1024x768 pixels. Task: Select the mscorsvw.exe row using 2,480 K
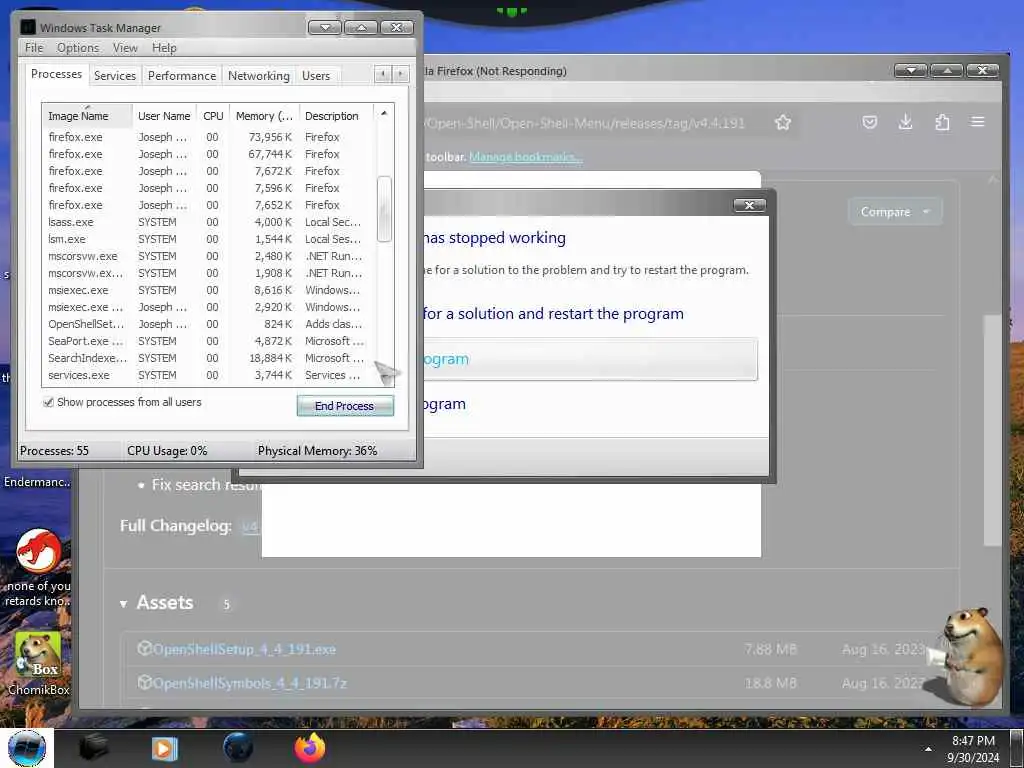(209, 256)
